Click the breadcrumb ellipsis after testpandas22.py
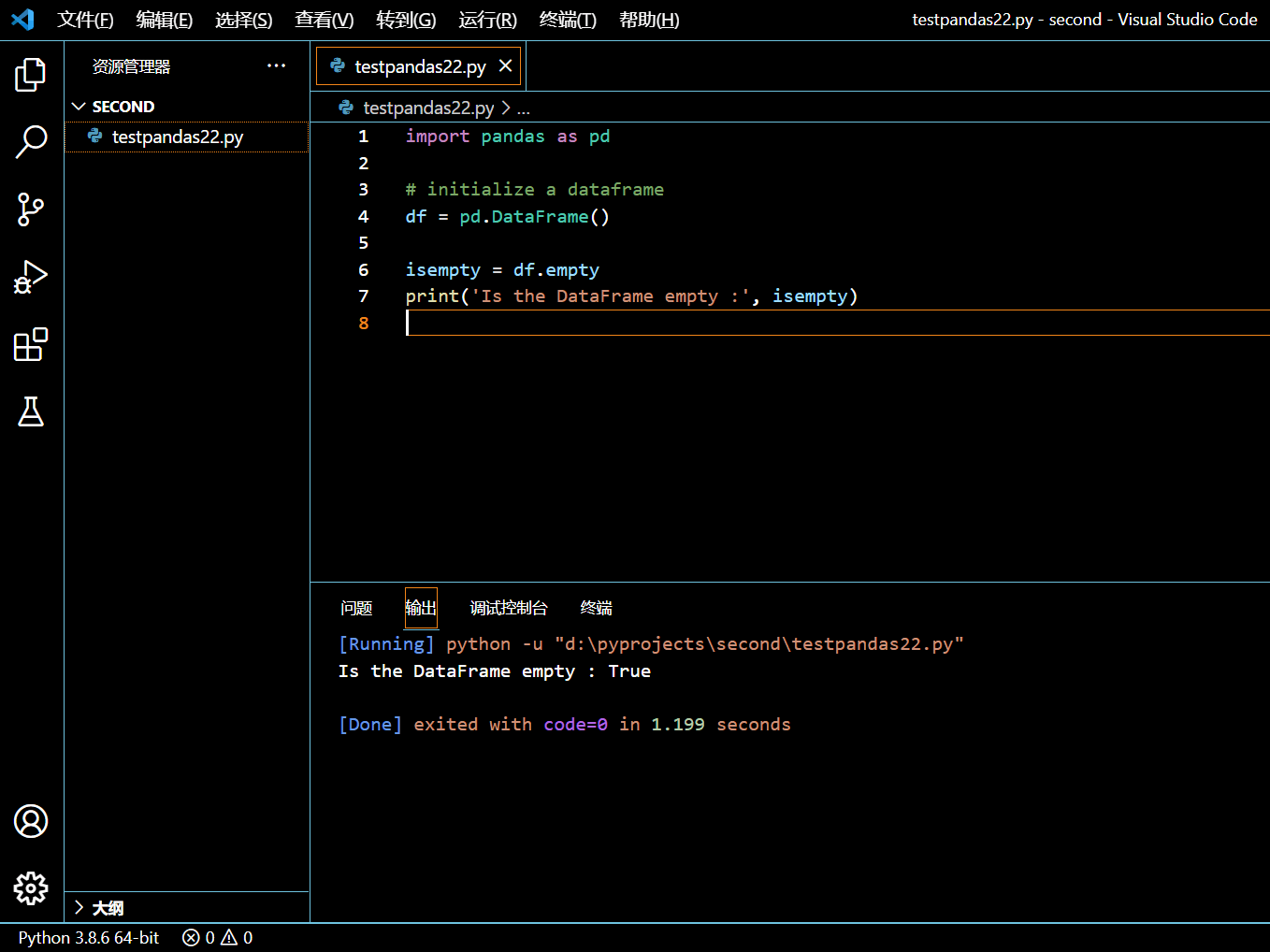 [524, 108]
